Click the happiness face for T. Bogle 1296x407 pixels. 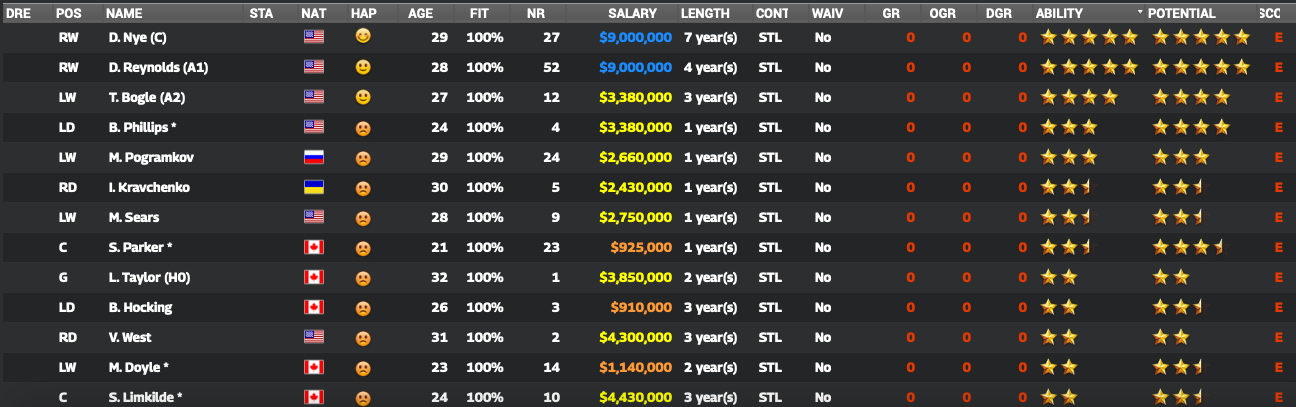click(363, 97)
